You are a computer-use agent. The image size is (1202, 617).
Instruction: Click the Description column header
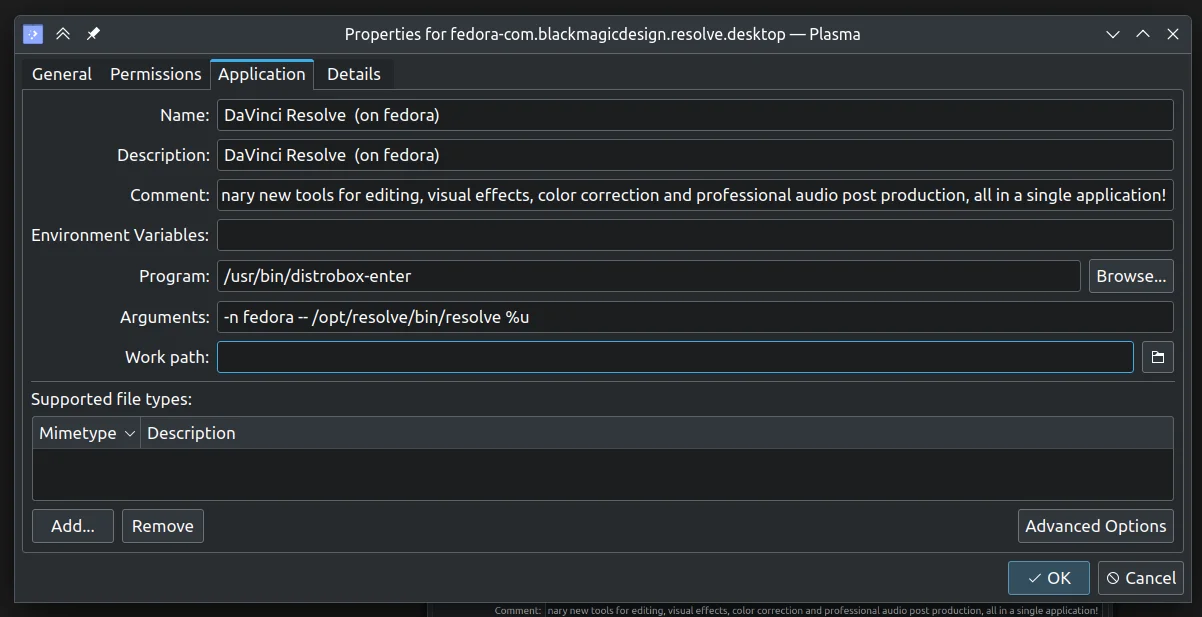[191, 433]
